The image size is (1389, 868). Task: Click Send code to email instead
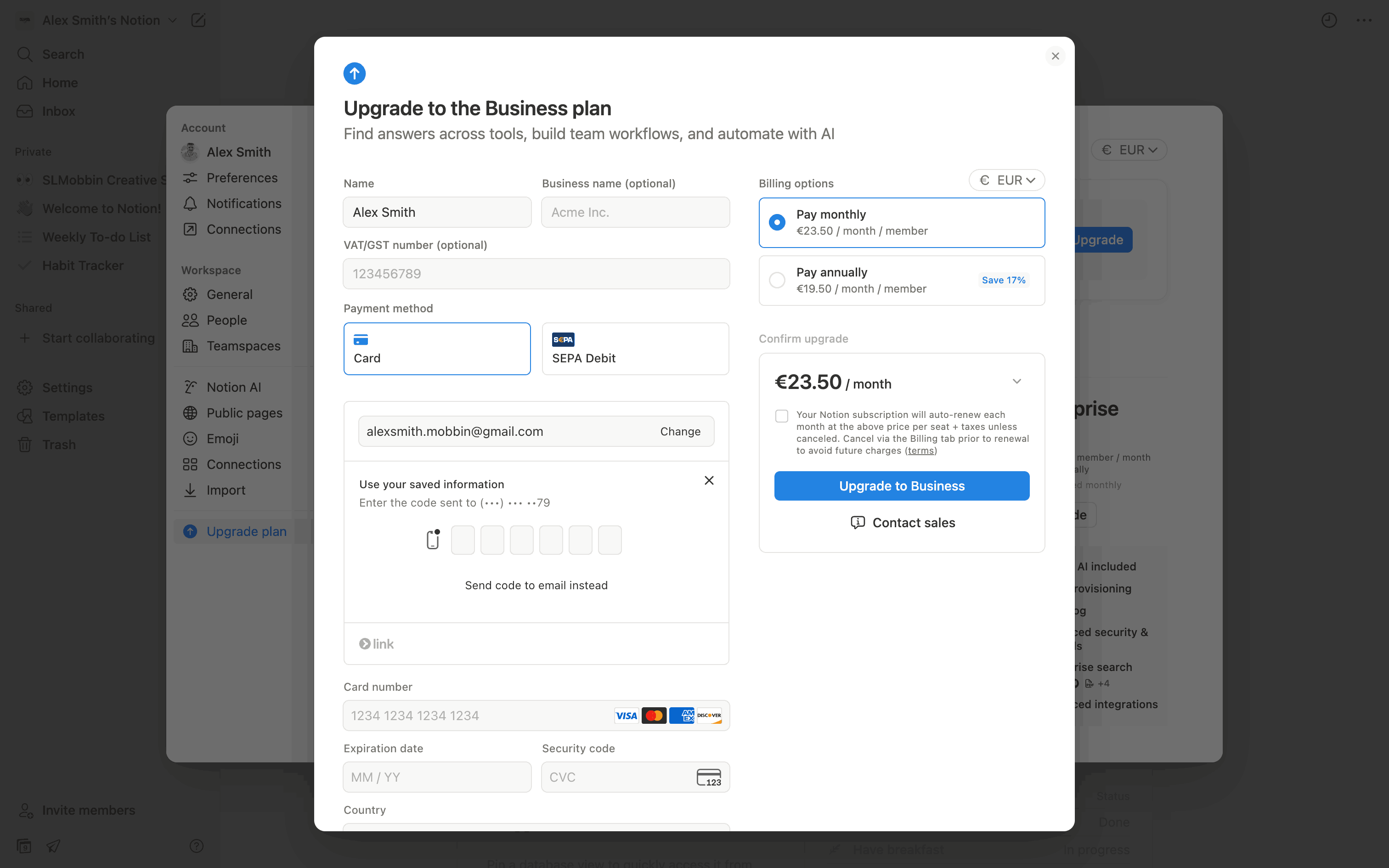click(x=536, y=585)
